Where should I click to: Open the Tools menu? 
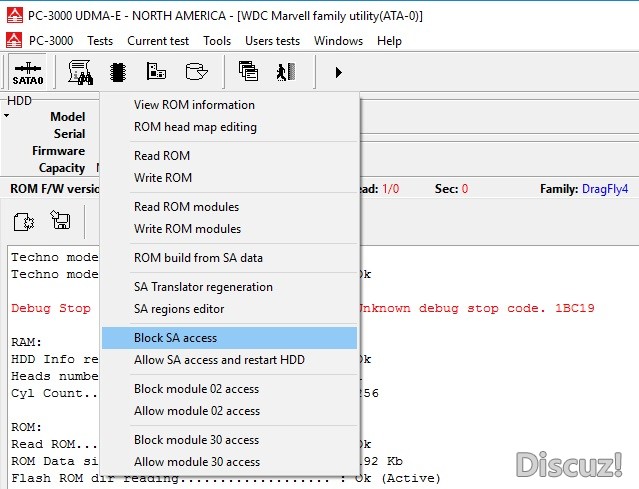tap(217, 41)
